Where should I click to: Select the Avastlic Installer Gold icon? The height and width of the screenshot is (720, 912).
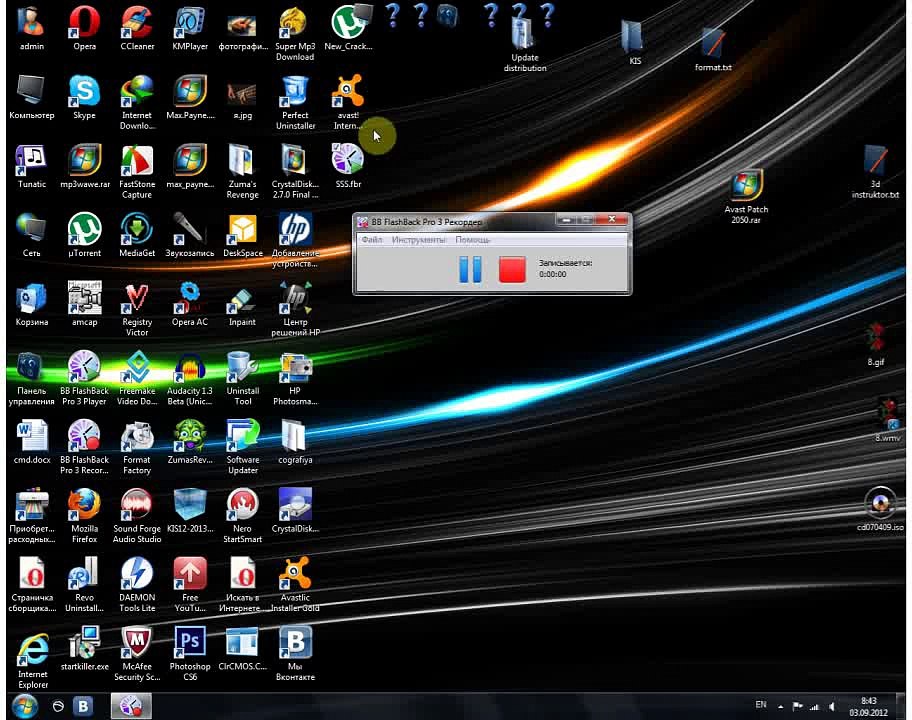[x=295, y=584]
